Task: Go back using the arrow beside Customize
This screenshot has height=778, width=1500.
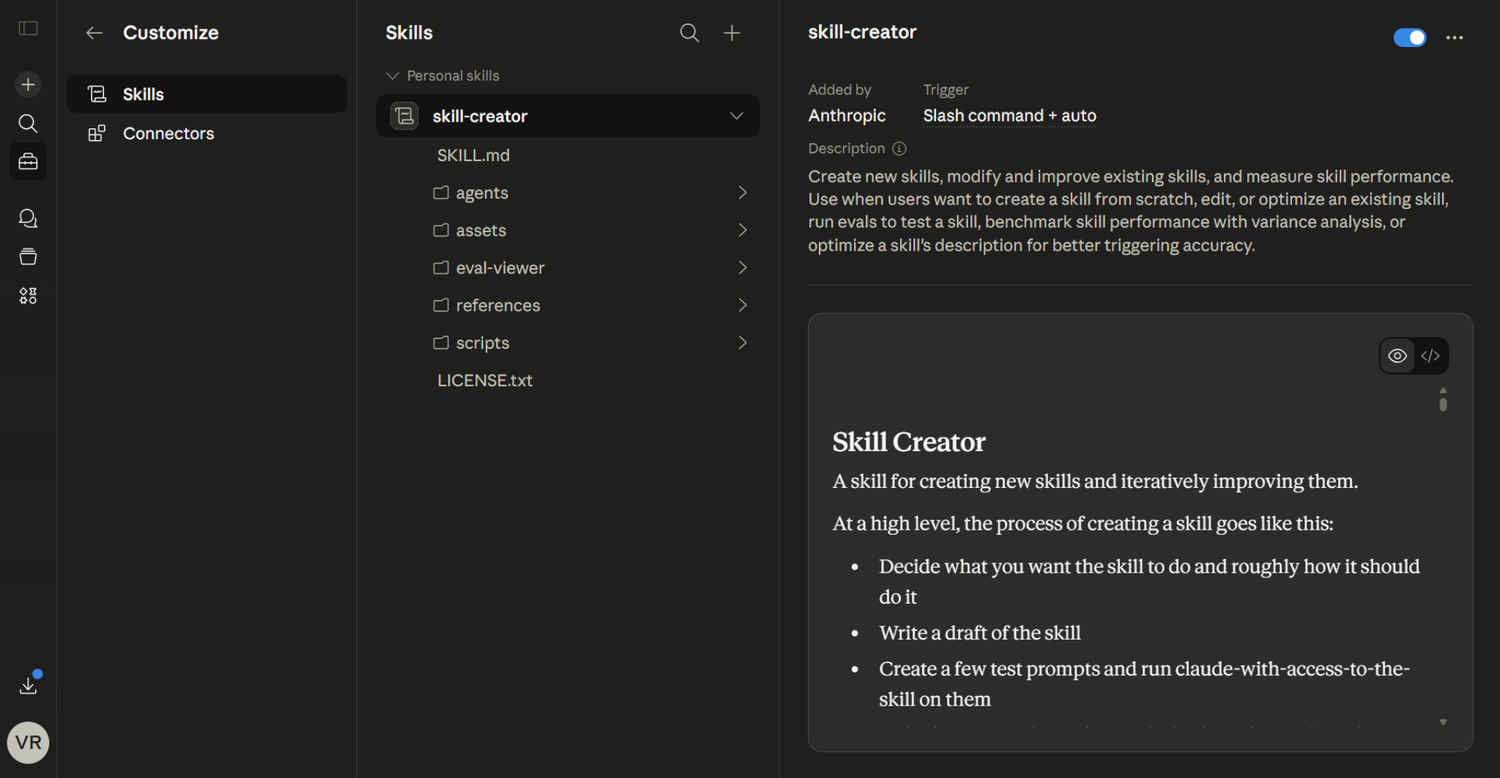Action: pyautogui.click(x=94, y=33)
